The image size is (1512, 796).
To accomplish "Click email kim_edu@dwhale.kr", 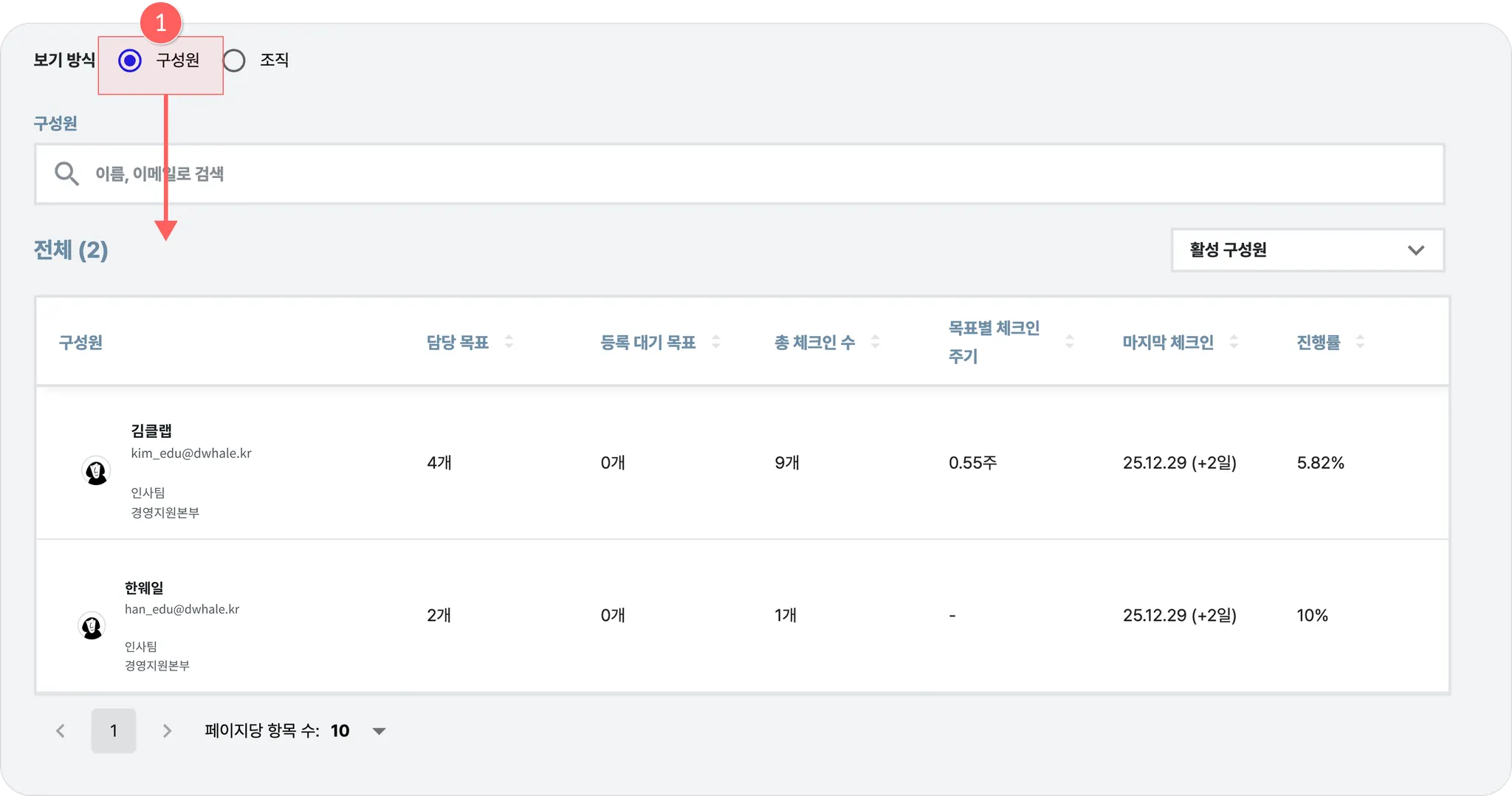I will pyautogui.click(x=191, y=453).
